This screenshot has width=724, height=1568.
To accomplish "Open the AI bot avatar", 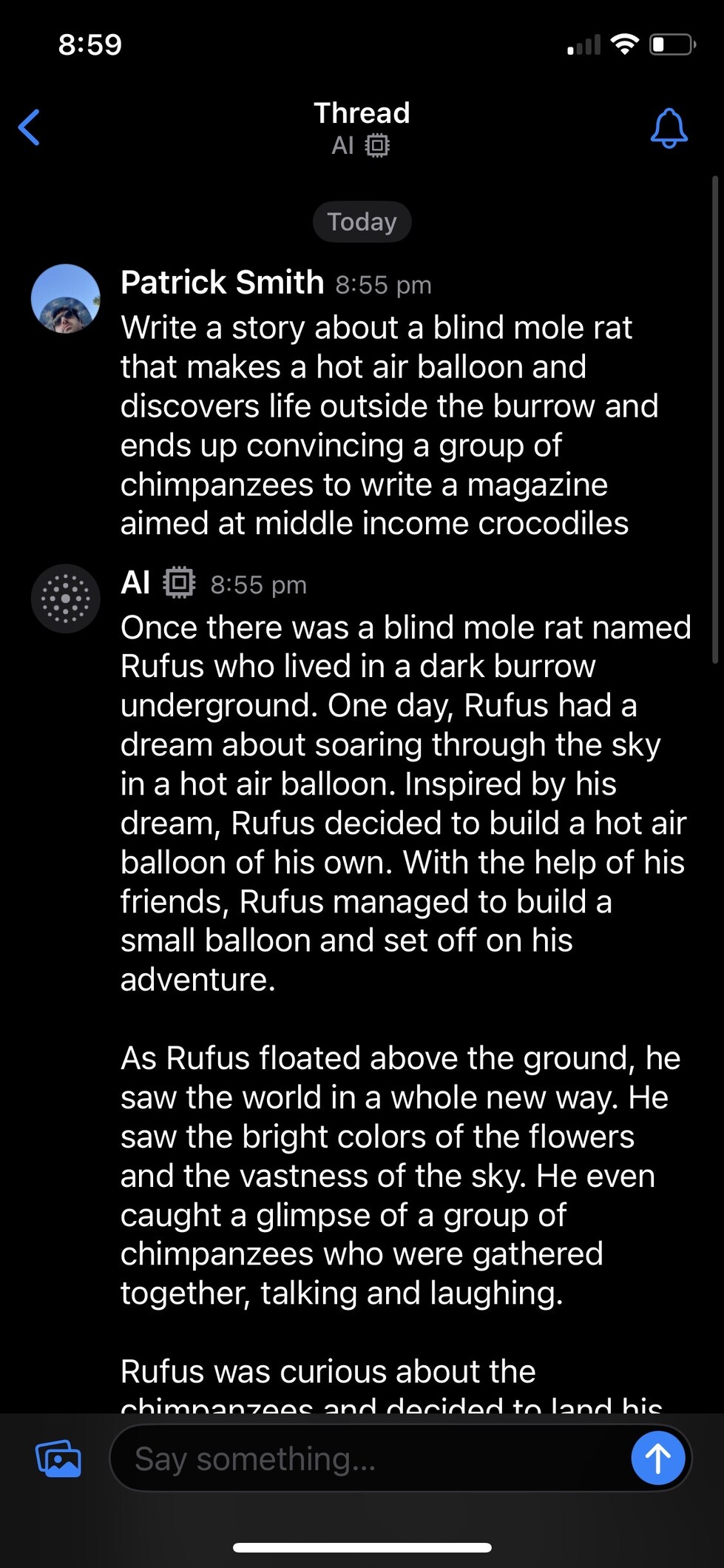I will tap(66, 599).
